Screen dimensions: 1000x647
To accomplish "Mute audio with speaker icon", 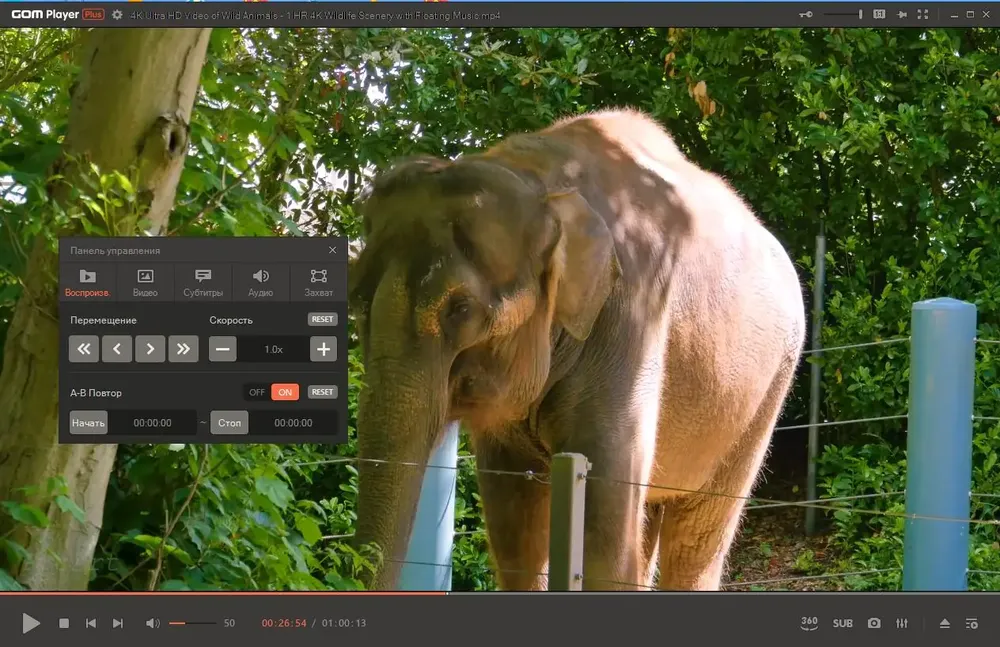I will coord(152,623).
